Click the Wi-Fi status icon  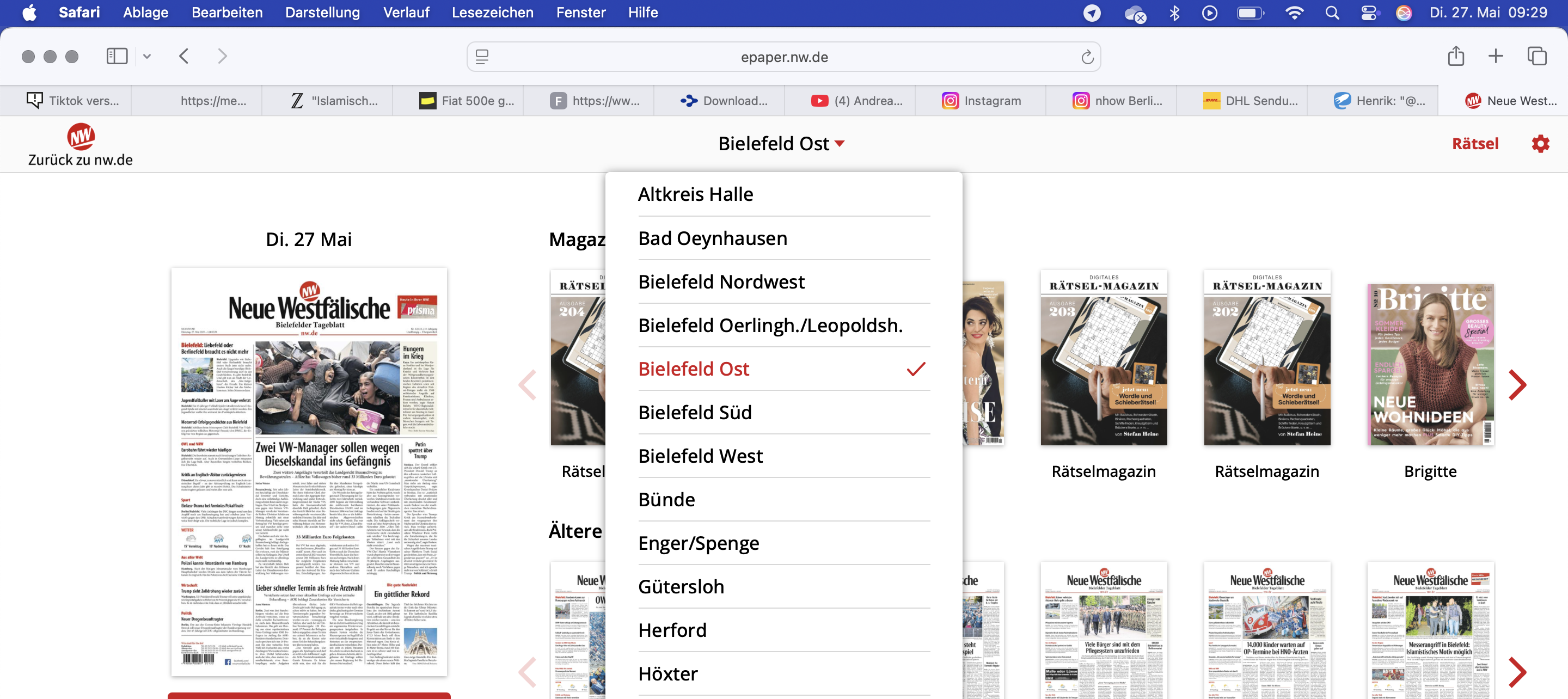coord(1294,13)
